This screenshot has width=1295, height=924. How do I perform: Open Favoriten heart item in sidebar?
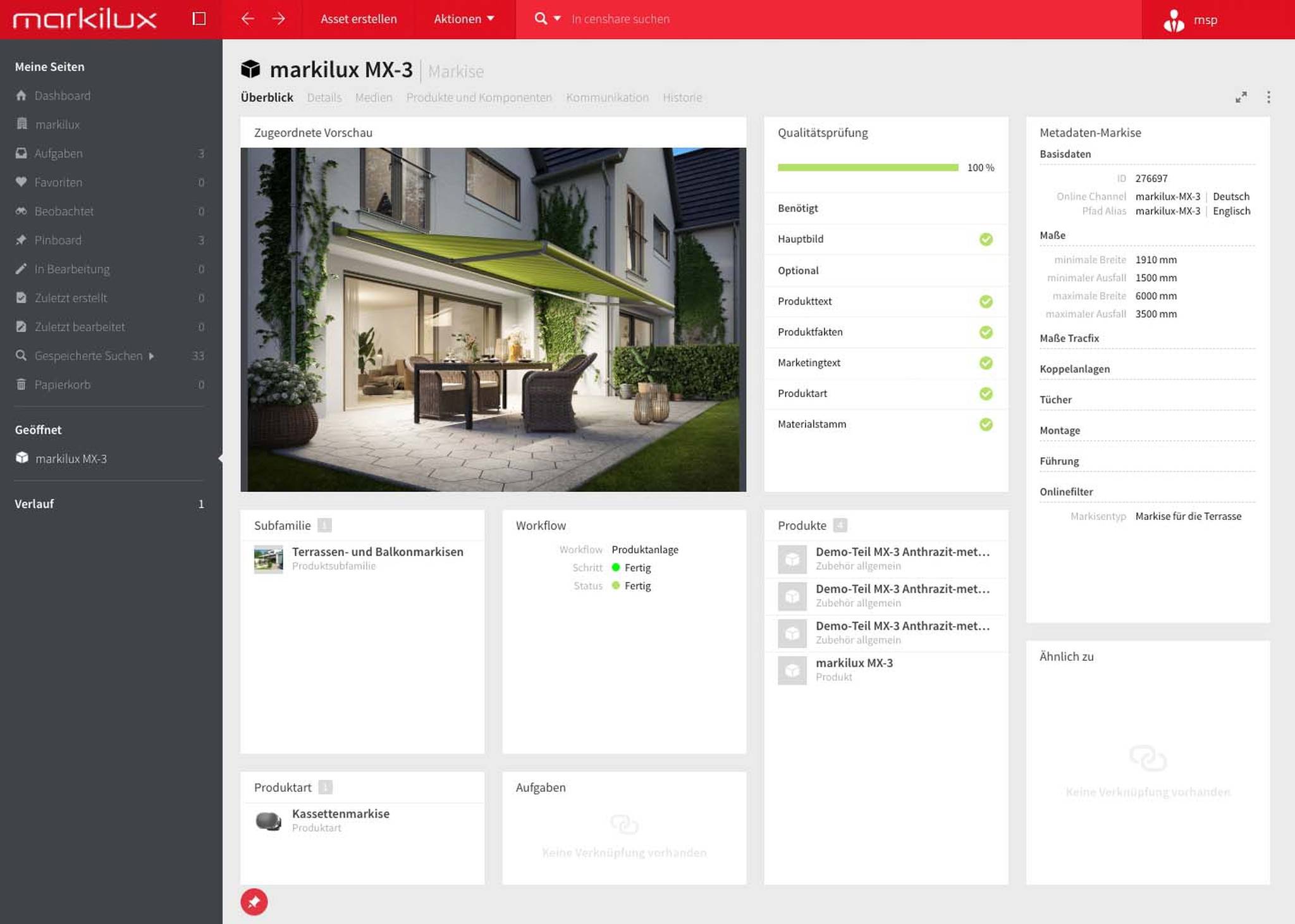tap(58, 182)
